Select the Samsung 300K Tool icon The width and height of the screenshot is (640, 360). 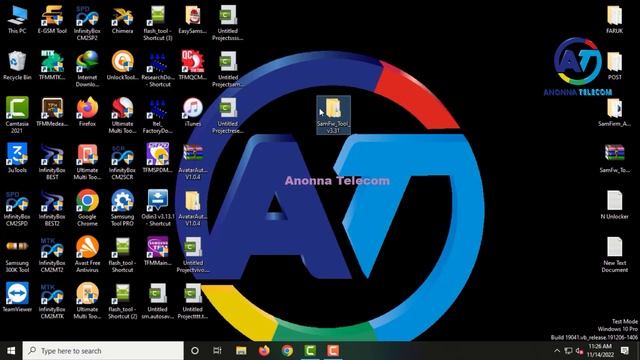pyautogui.click(x=17, y=255)
